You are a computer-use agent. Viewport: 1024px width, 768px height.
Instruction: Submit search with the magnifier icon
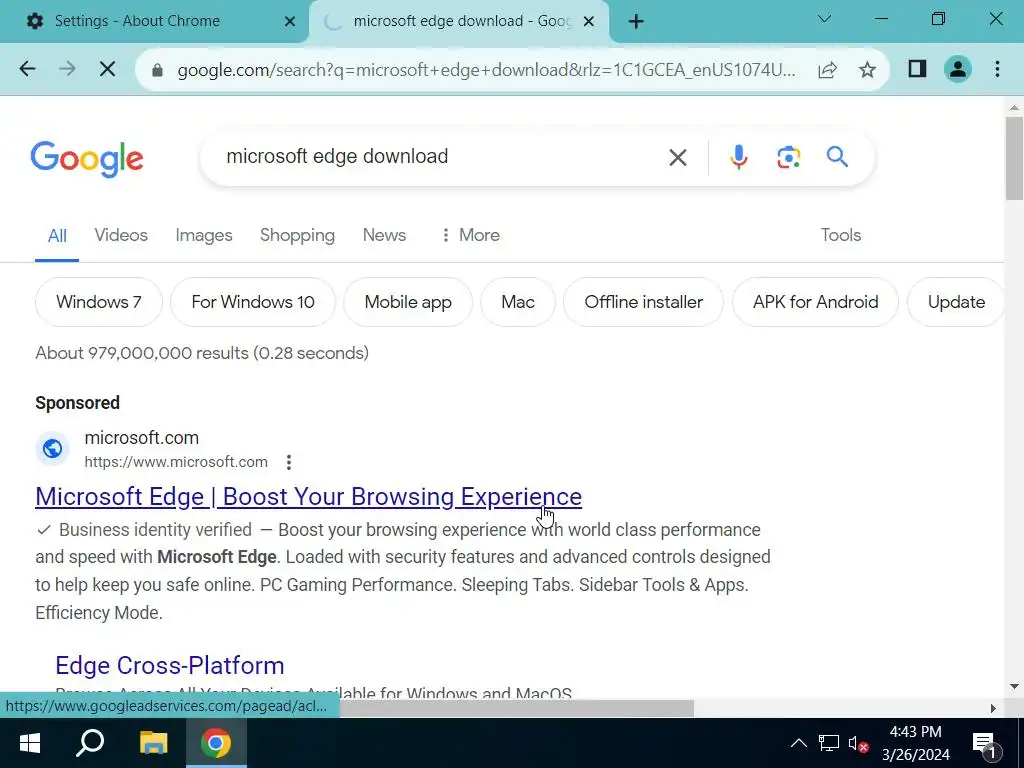coord(837,157)
